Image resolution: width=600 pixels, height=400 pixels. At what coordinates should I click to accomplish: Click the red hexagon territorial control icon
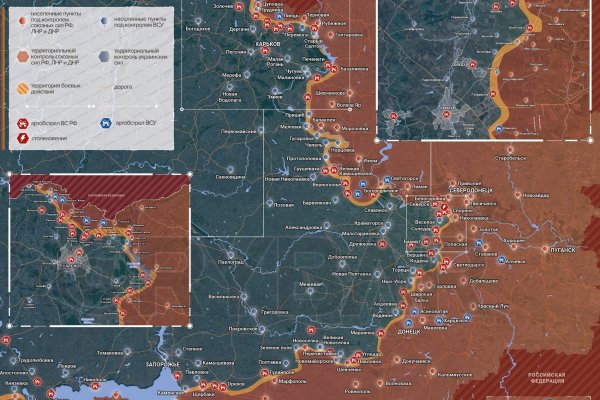[x=21, y=57]
